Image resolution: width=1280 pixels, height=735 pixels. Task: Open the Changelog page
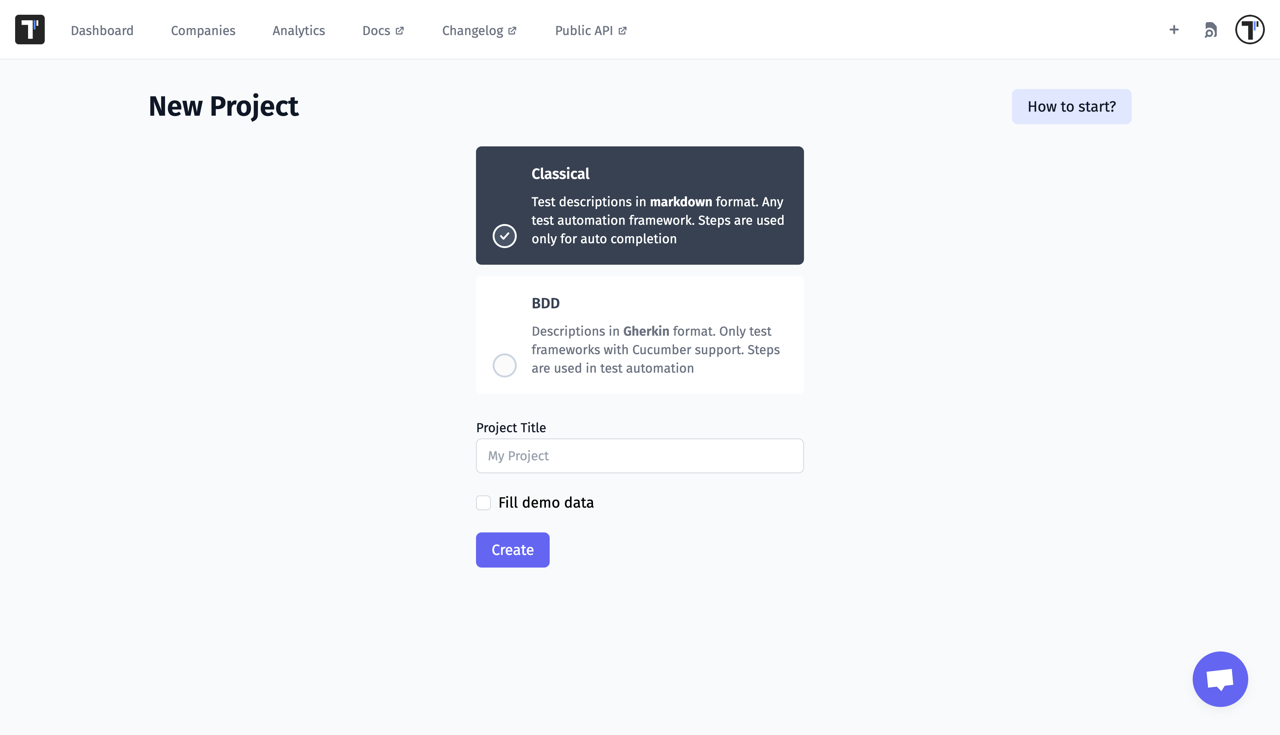click(472, 30)
